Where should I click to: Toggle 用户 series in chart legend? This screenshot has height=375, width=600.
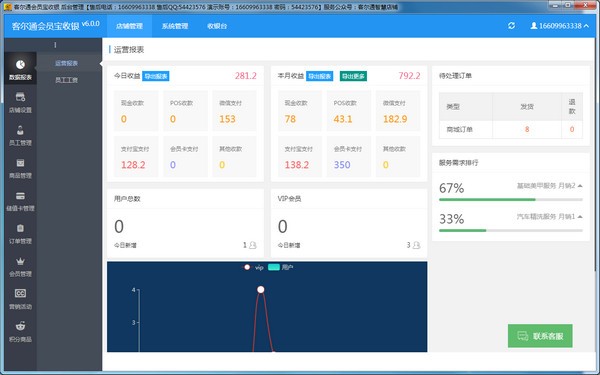pyautogui.click(x=280, y=267)
